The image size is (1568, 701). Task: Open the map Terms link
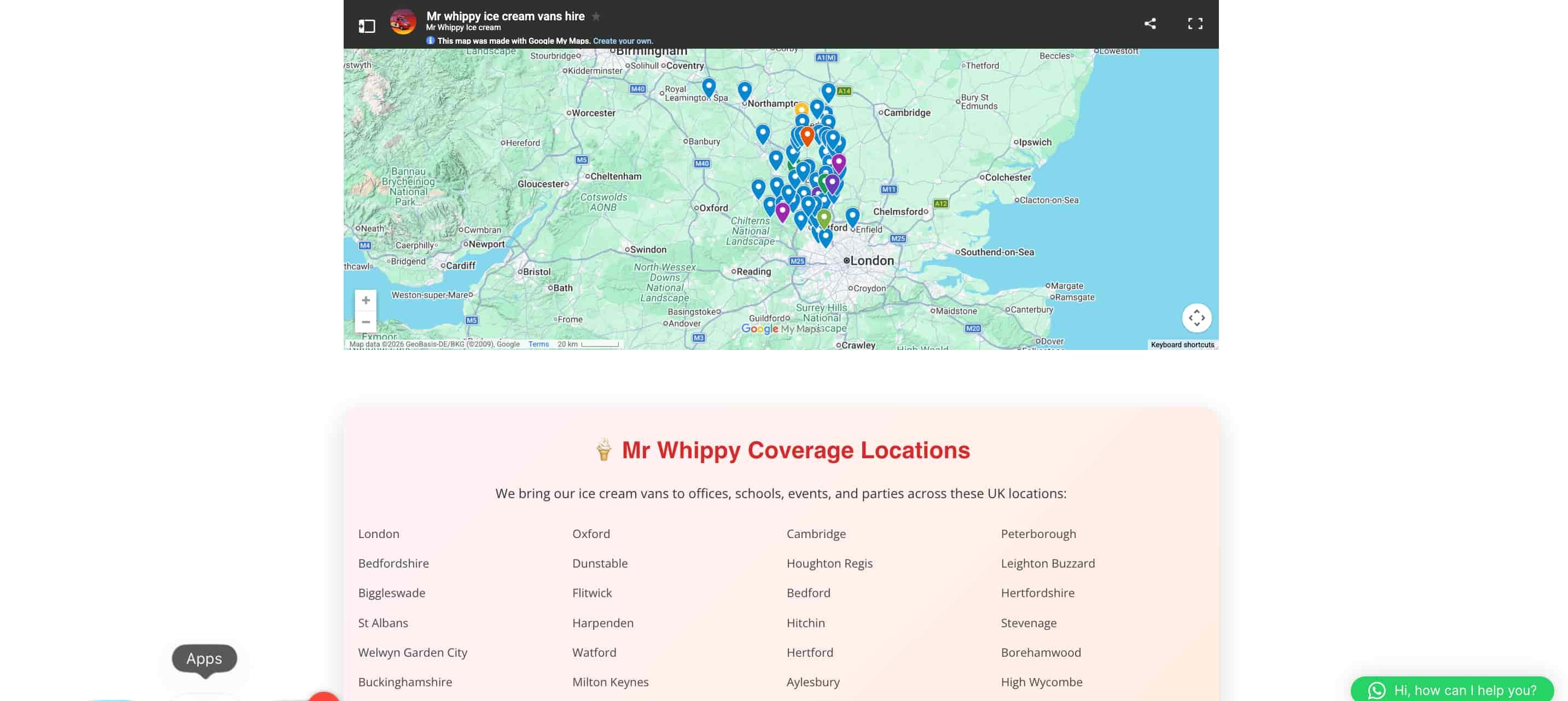click(538, 344)
